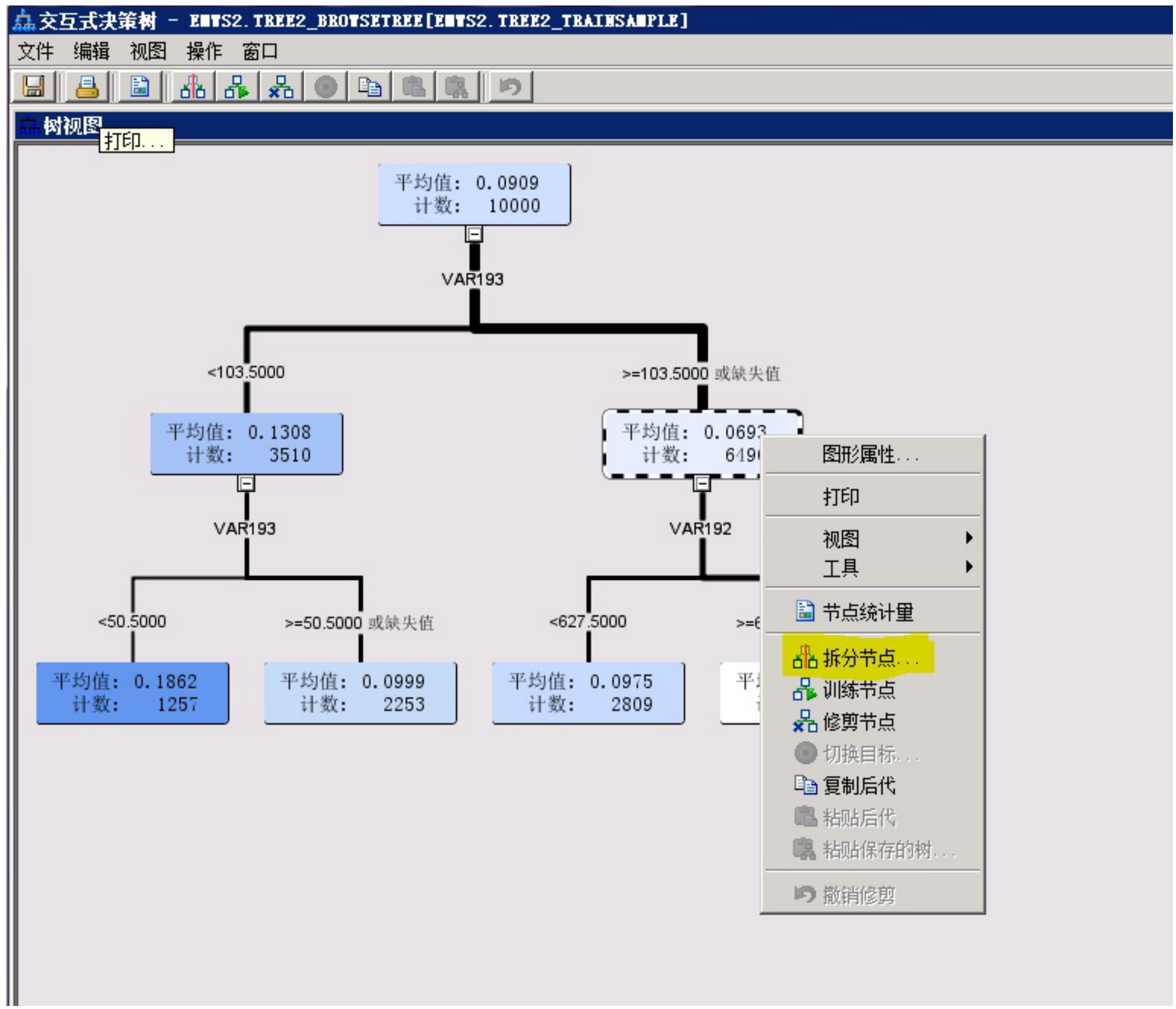This screenshot has width=1176, height=1009.
Task: Click the node statistics toolbar icon
Action: point(140,87)
